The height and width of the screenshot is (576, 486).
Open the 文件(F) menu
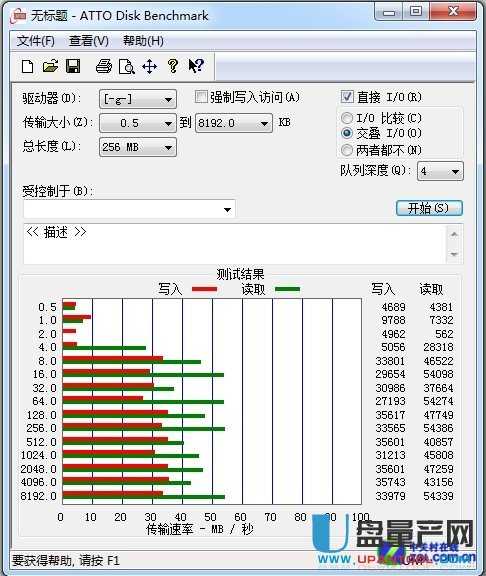(x=36, y=41)
